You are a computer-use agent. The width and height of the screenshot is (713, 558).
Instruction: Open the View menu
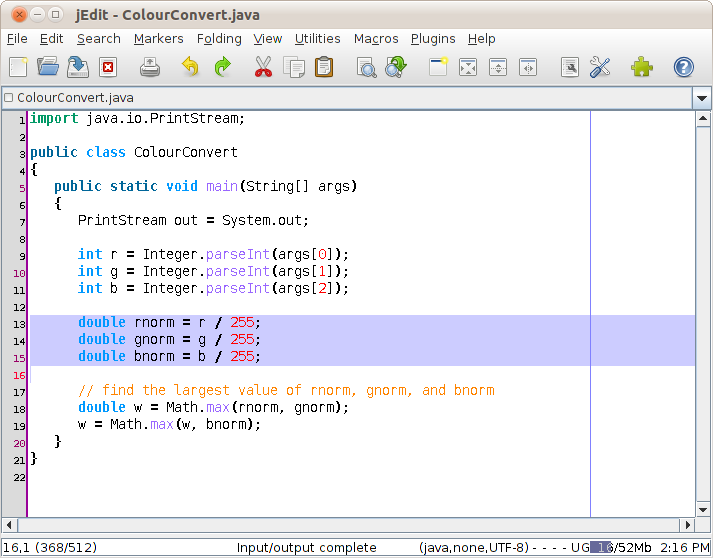268,39
